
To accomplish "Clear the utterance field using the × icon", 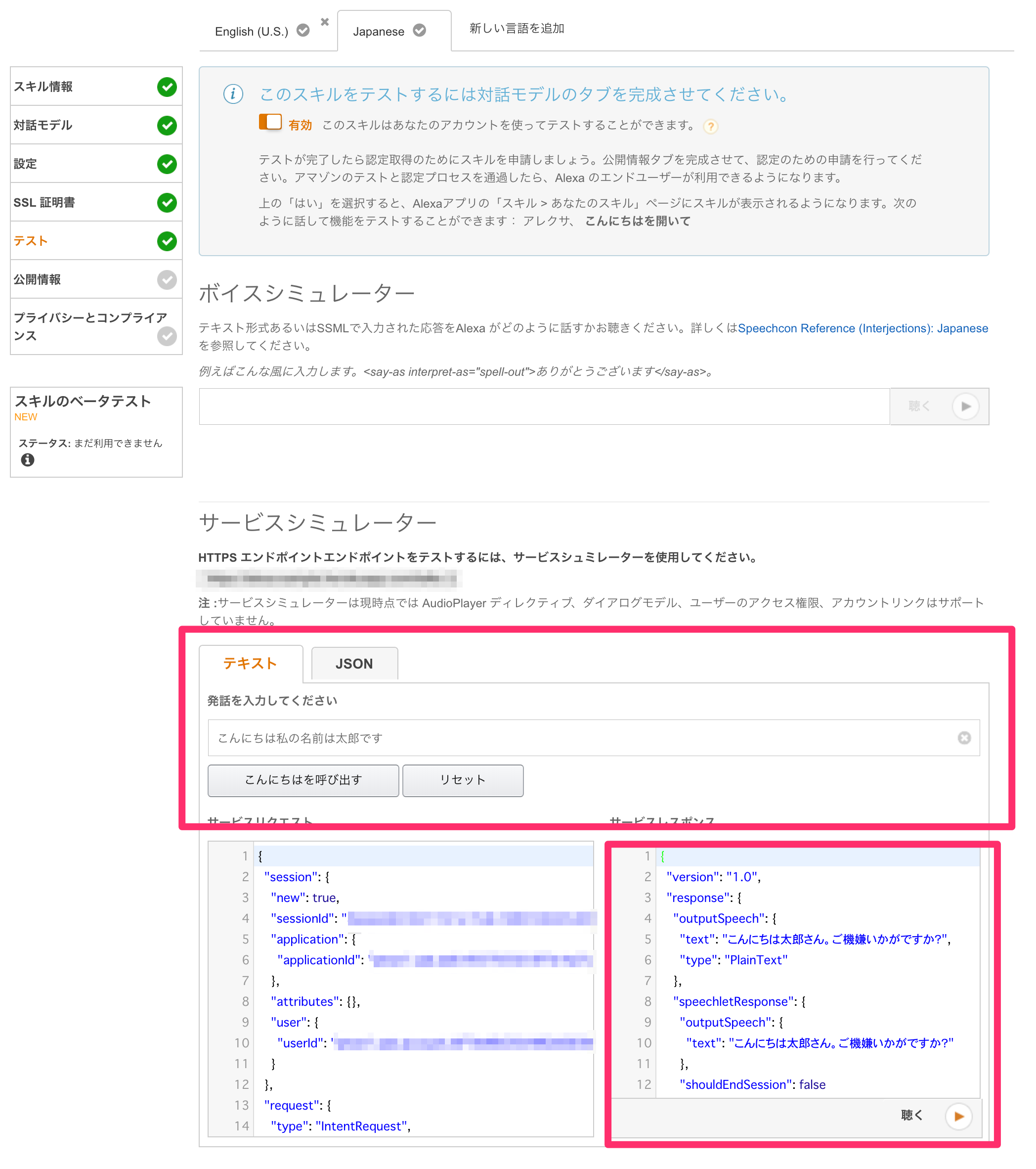I will click(x=964, y=738).
